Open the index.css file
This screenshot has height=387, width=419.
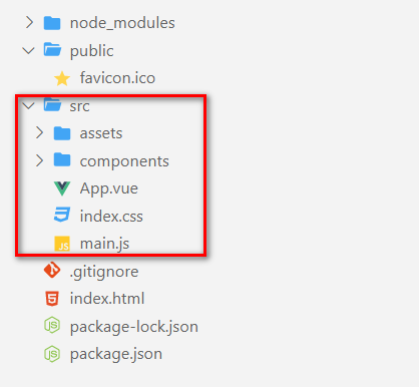[x=111, y=216]
